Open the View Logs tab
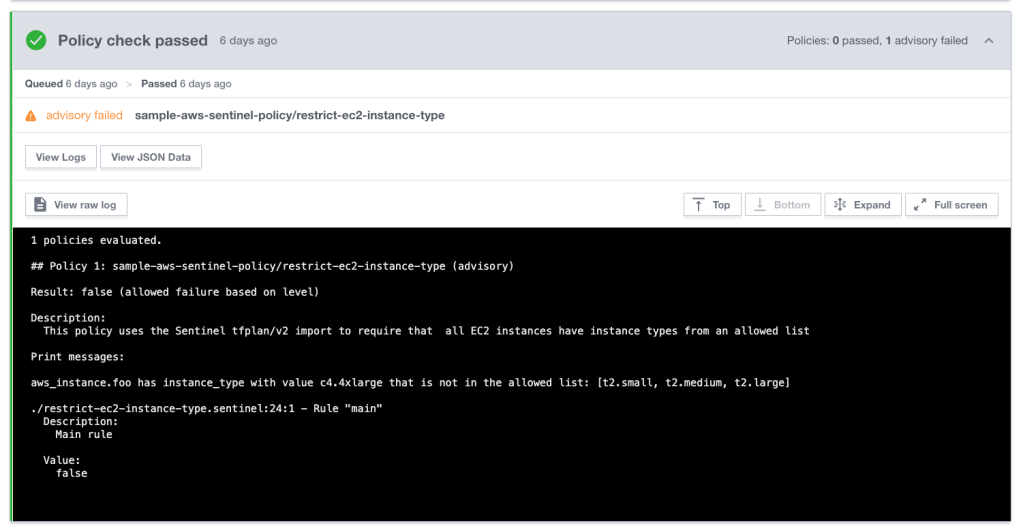Viewport: 1023px width, 530px height. pyautogui.click(x=61, y=157)
